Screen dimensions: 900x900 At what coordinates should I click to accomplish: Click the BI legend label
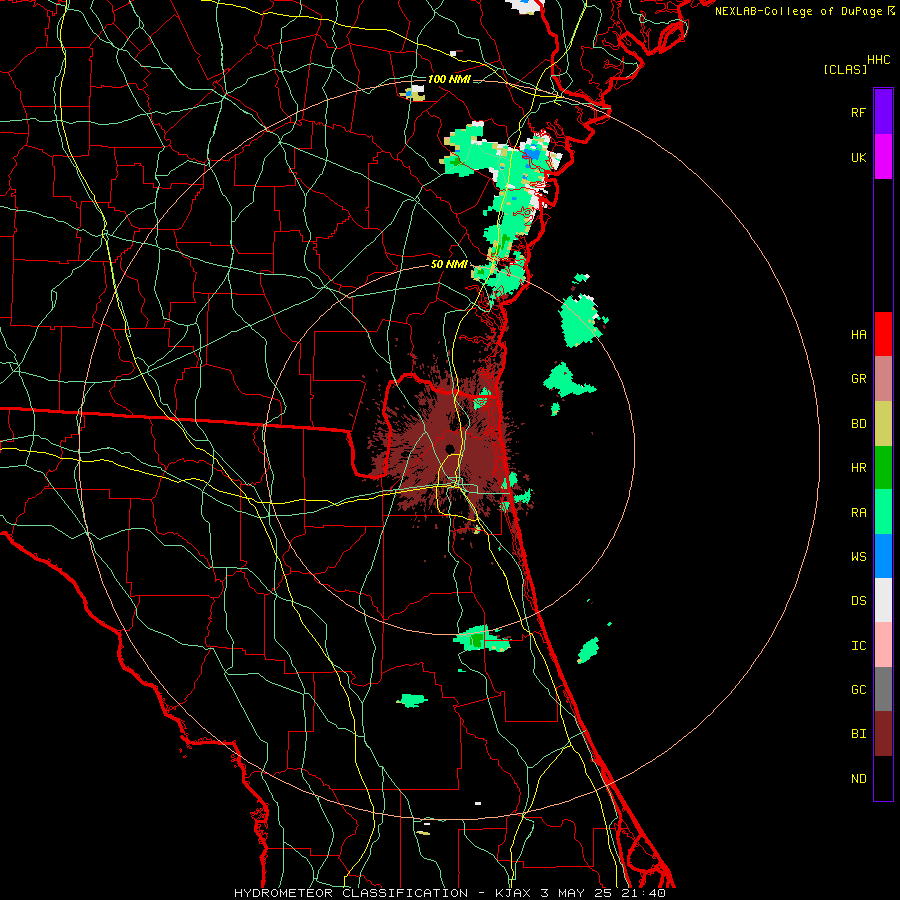pyautogui.click(x=858, y=734)
